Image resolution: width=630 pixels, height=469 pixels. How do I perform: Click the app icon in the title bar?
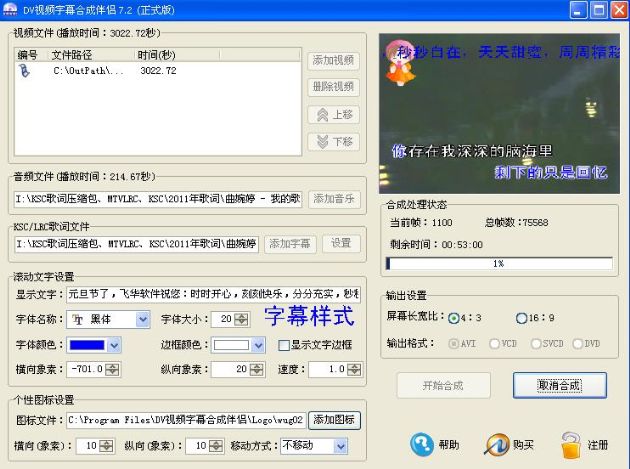(10, 10)
